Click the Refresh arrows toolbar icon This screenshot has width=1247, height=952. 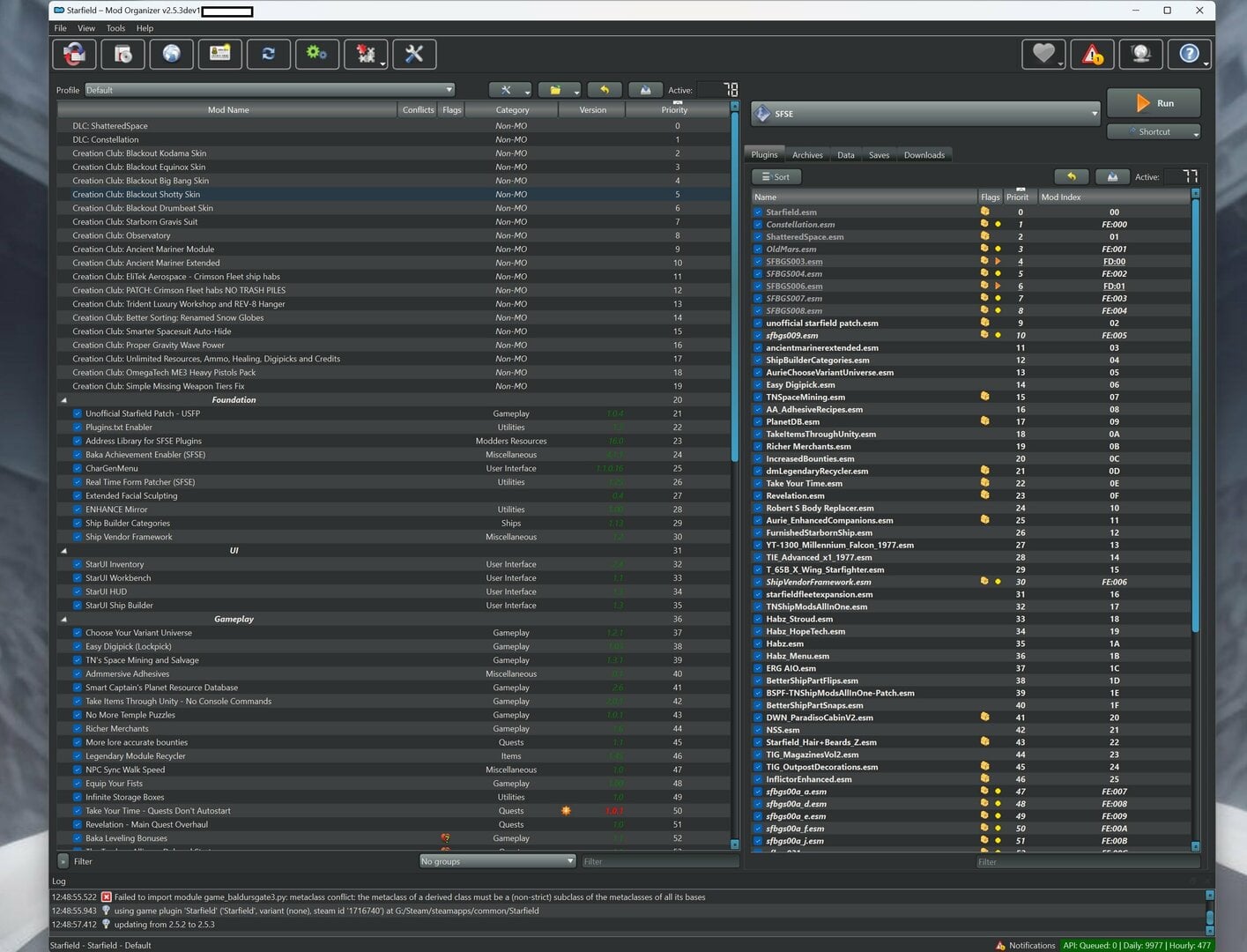[x=268, y=55]
